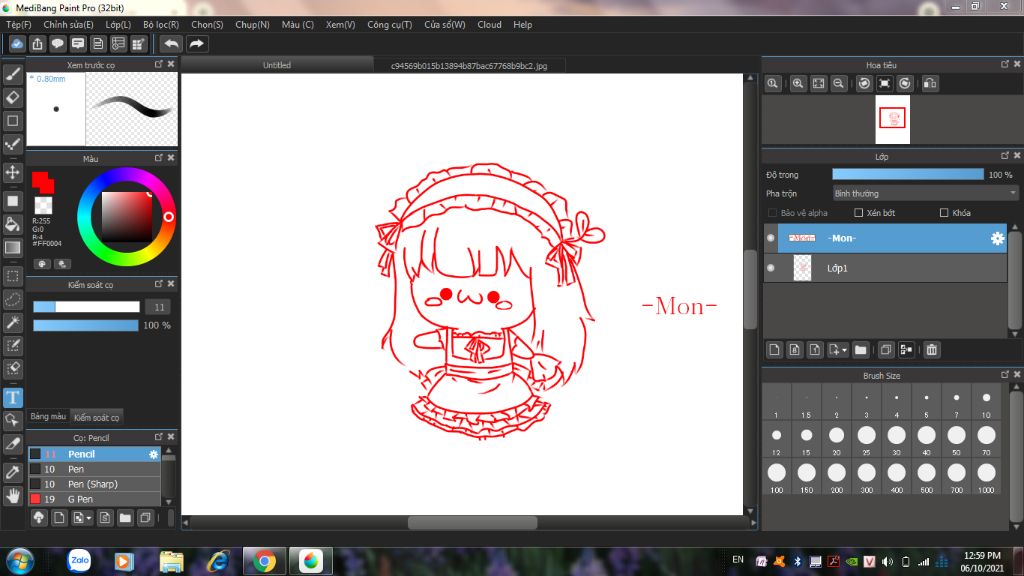Open the Cửa sổ(W) menu
The image size is (1024, 576).
445,25
